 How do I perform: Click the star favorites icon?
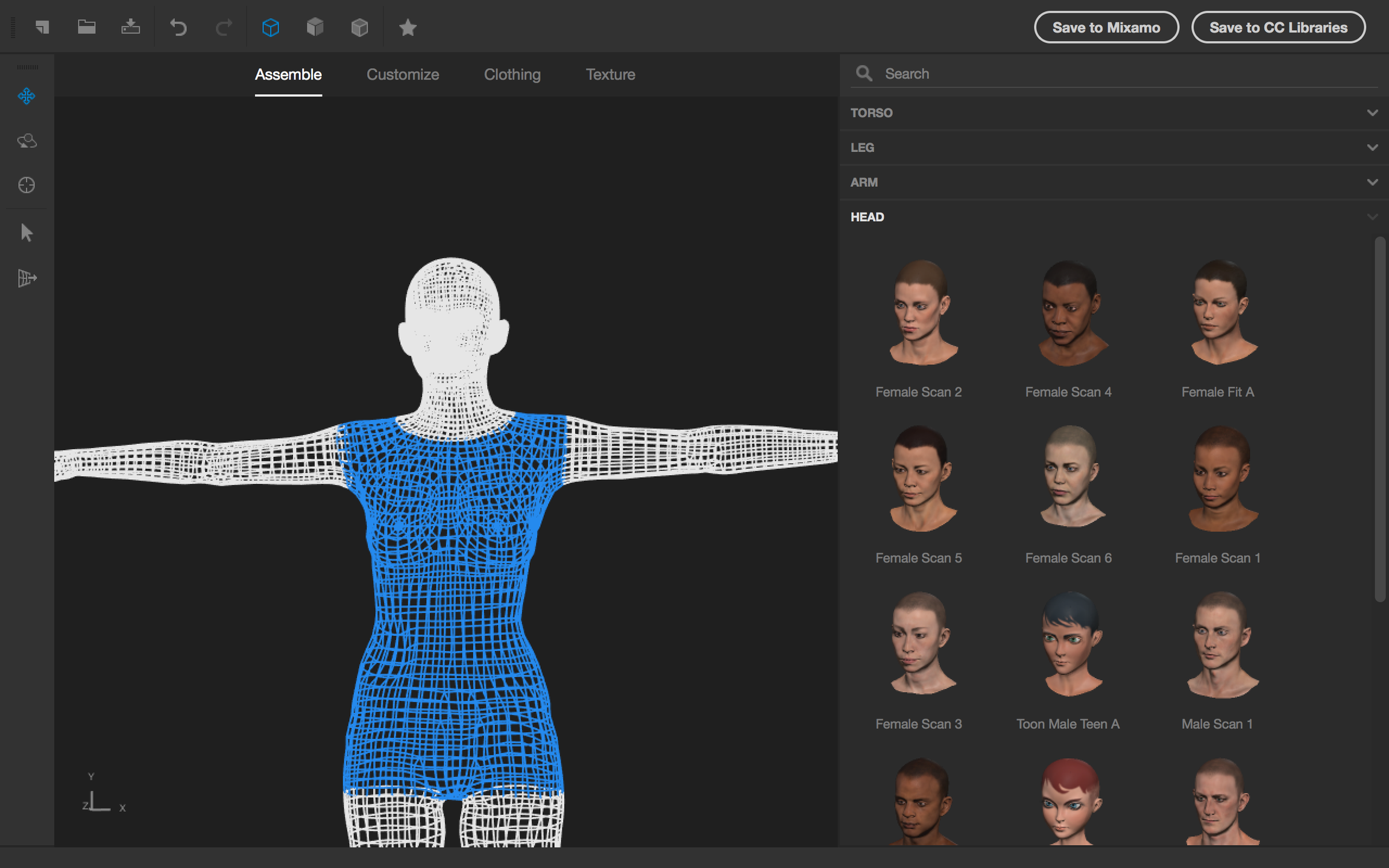point(408,28)
